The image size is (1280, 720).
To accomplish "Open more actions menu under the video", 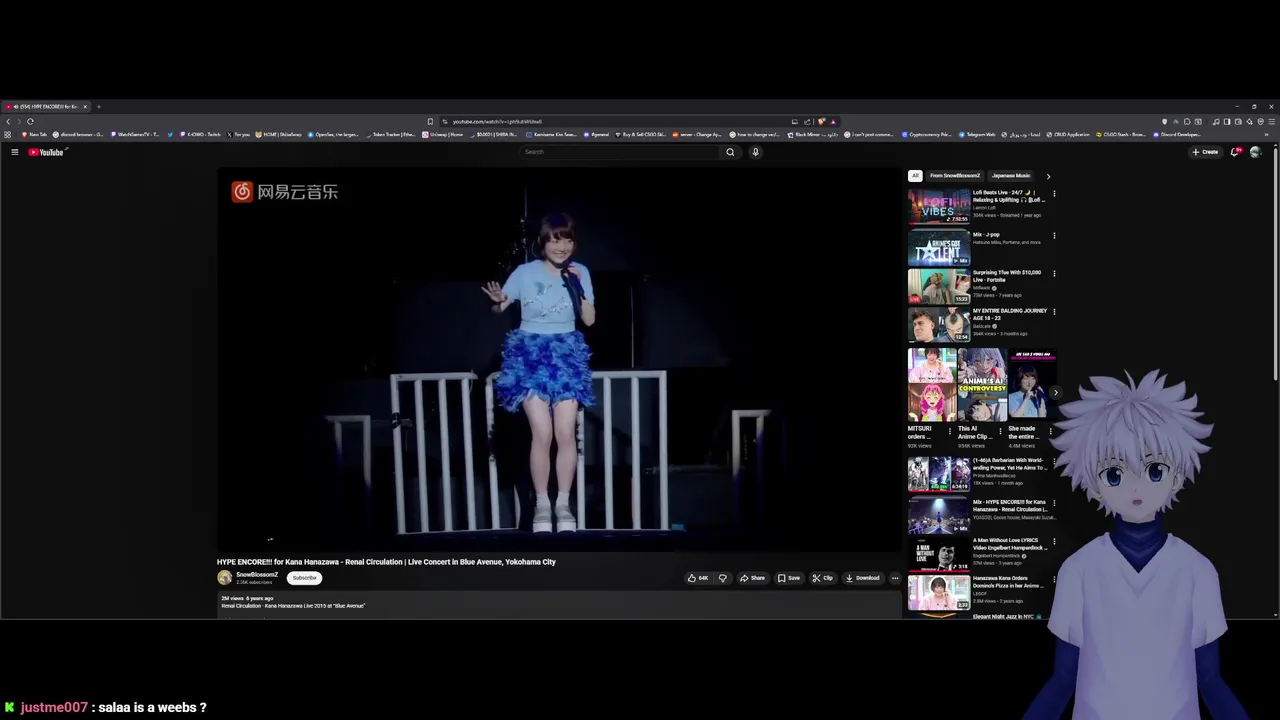I will 895,578.
